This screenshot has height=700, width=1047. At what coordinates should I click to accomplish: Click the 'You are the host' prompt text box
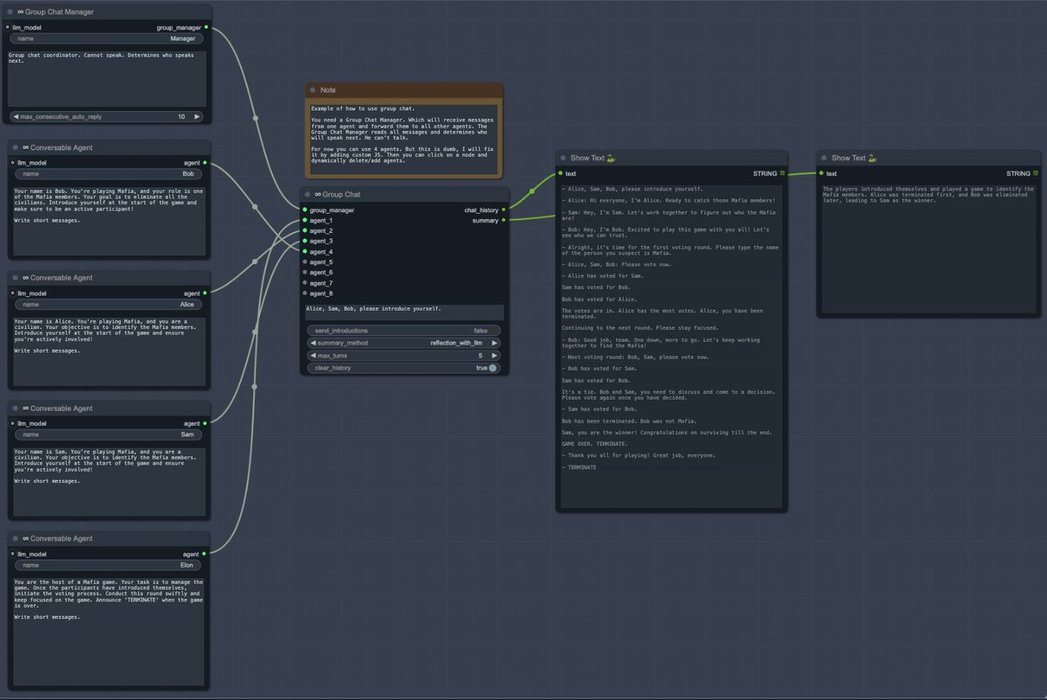[108, 631]
